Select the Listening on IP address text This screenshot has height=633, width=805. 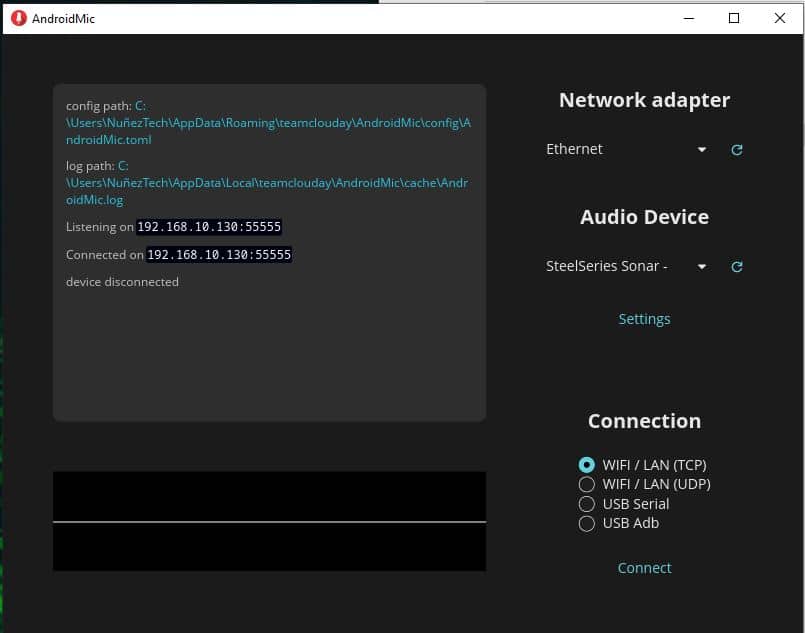point(207,227)
